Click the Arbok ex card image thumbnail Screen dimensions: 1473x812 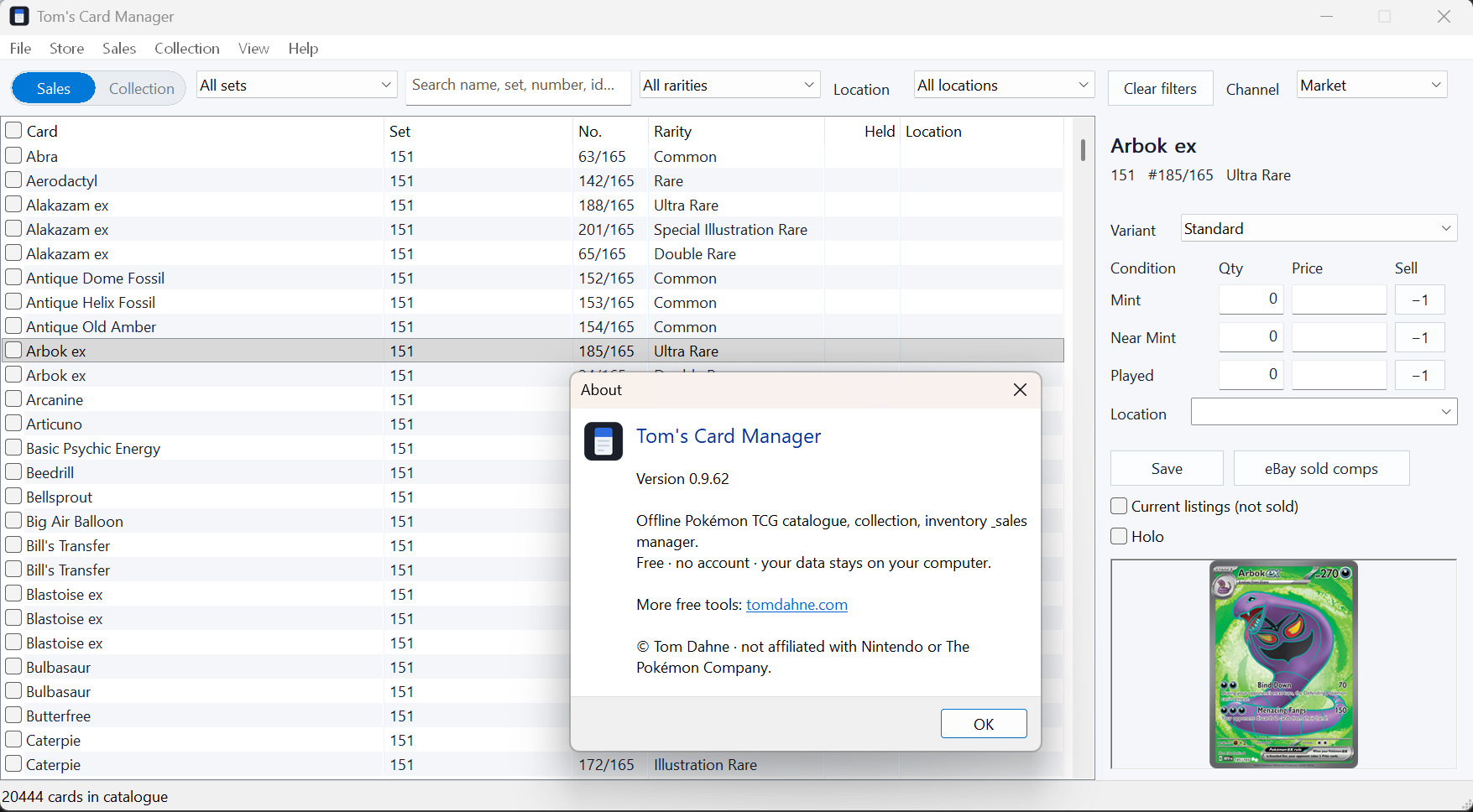point(1283,664)
